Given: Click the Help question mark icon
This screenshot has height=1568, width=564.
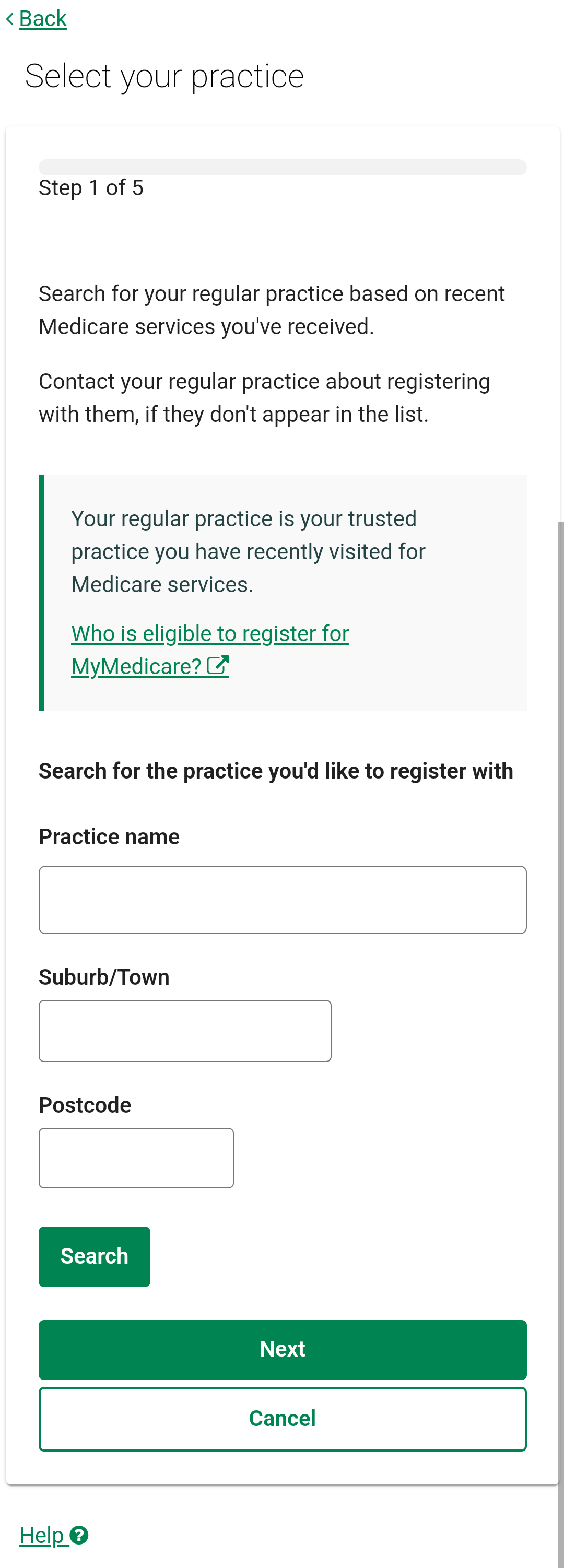Looking at the screenshot, I should [79, 1535].
